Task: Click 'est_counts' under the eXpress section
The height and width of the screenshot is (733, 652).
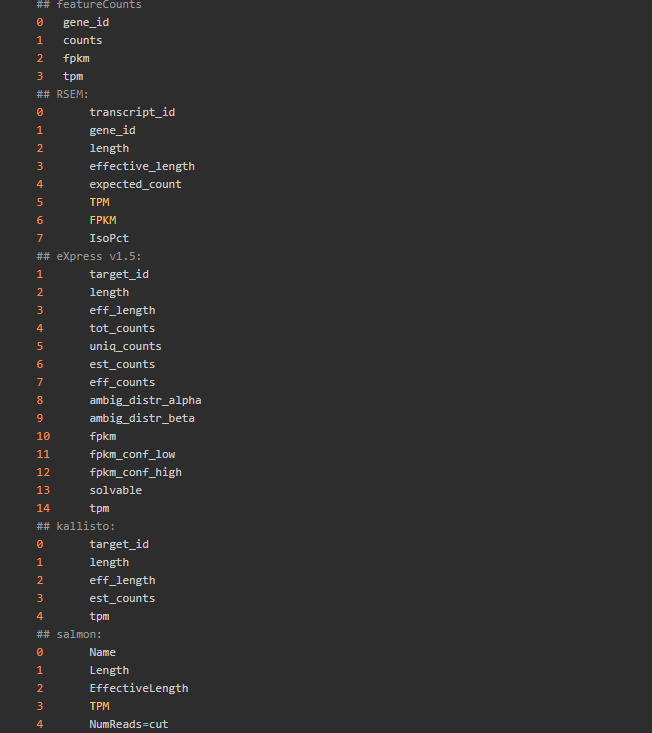Action: tap(122, 365)
